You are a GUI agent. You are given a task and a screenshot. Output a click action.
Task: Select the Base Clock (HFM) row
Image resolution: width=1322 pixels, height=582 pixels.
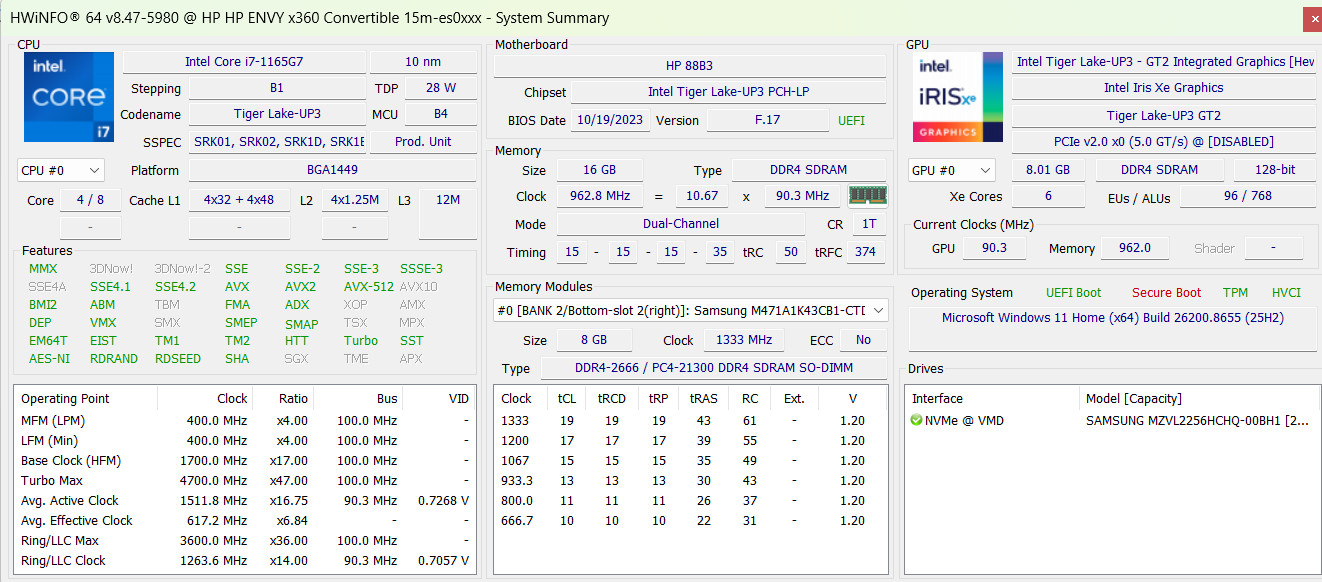pos(245,460)
